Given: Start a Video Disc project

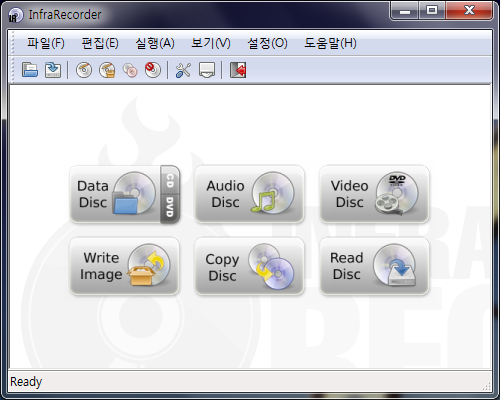Looking at the screenshot, I should [x=374, y=194].
